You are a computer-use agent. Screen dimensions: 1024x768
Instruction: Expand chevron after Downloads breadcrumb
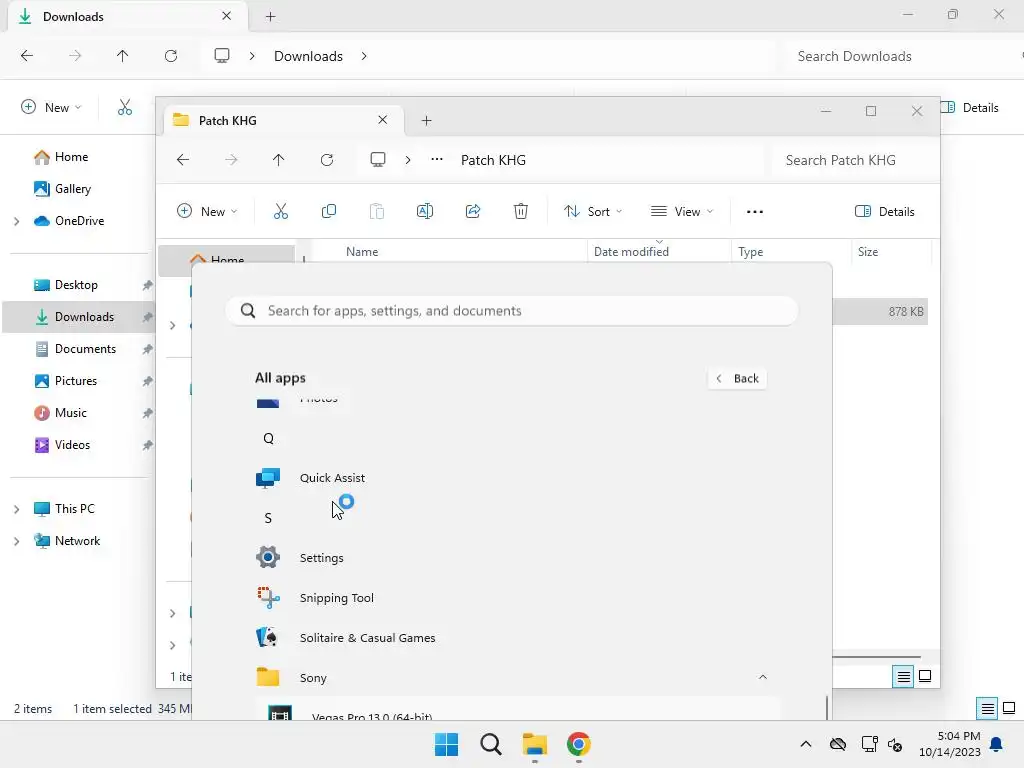[364, 56]
